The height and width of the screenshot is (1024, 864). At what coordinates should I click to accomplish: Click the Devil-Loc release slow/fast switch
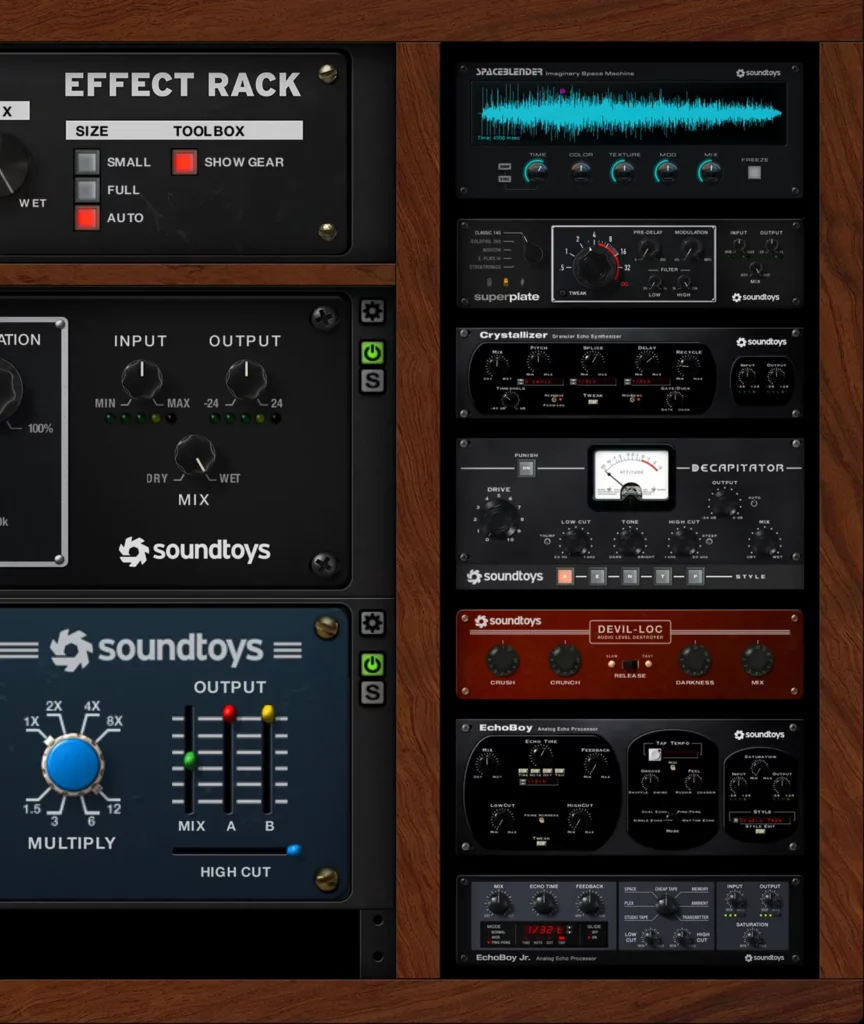coord(630,662)
